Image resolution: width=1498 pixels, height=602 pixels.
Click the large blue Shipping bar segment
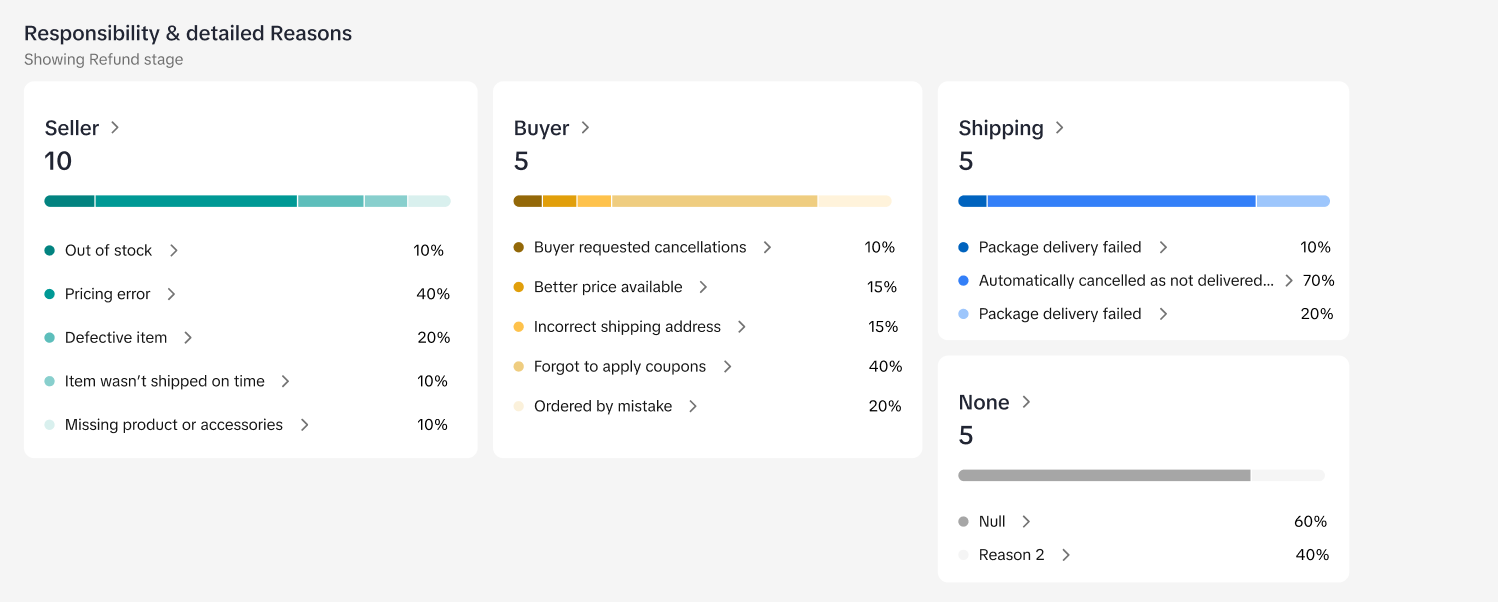pyautogui.click(x=1120, y=201)
